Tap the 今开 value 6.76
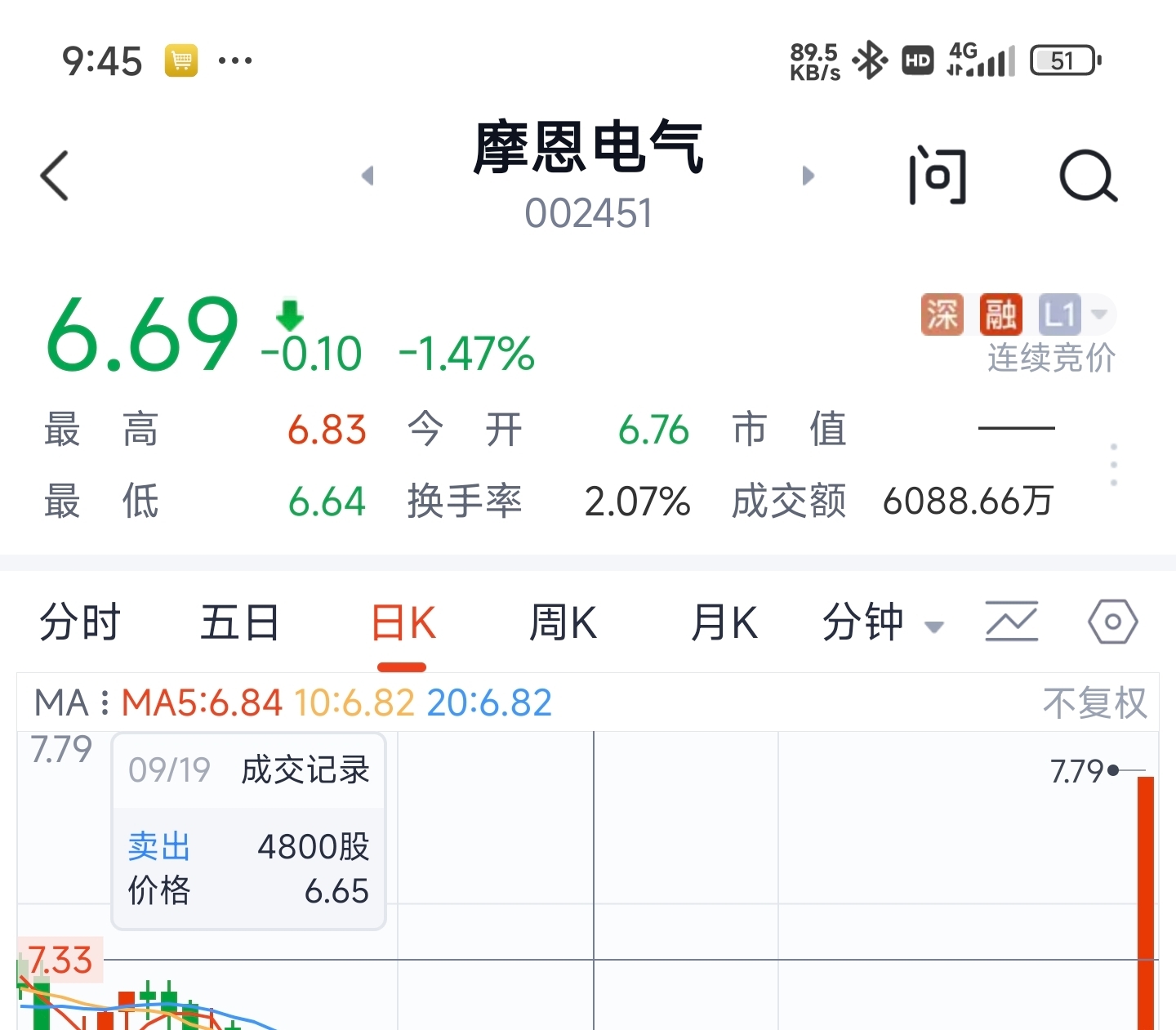Image resolution: width=1176 pixels, height=1030 pixels. [x=653, y=430]
